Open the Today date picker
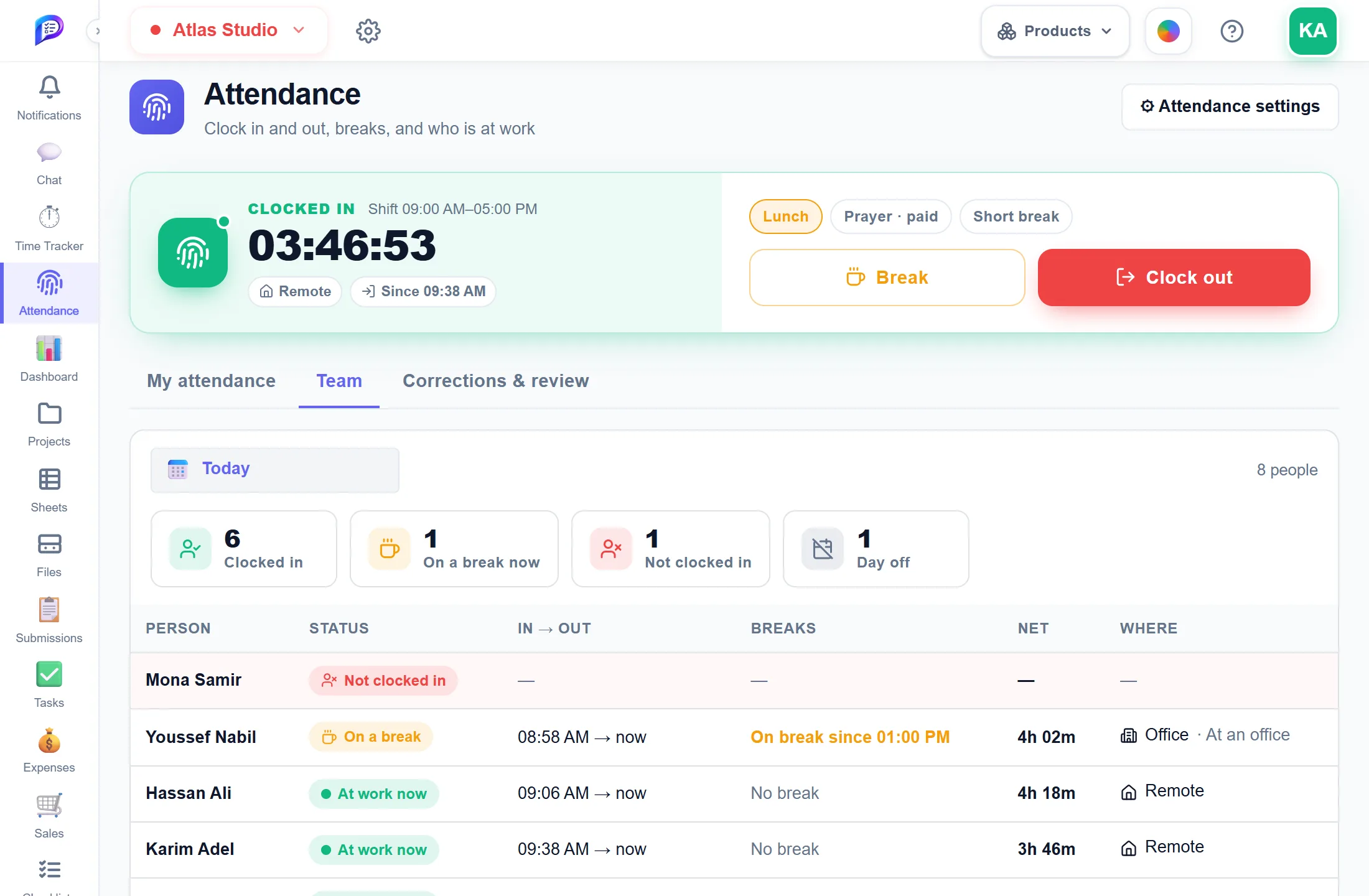 pyautogui.click(x=274, y=470)
